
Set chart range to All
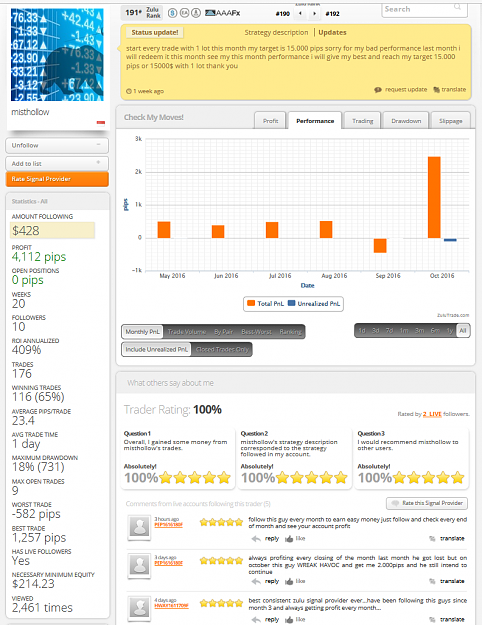pos(462,330)
